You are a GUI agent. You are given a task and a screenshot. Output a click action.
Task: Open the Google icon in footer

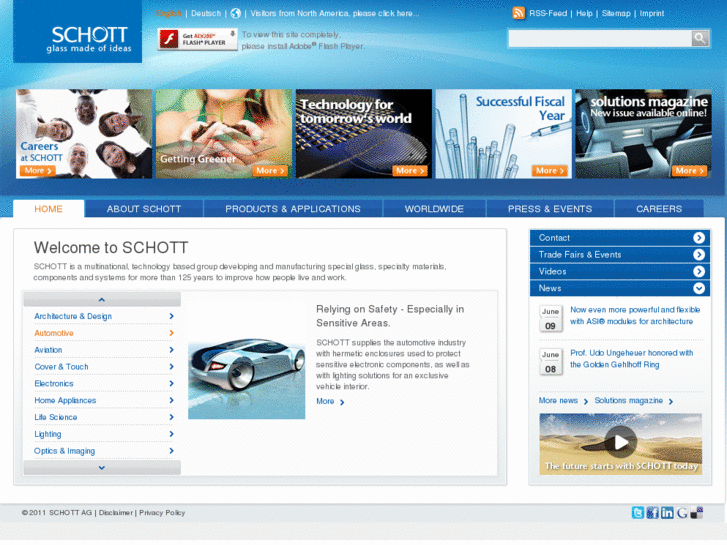point(682,513)
